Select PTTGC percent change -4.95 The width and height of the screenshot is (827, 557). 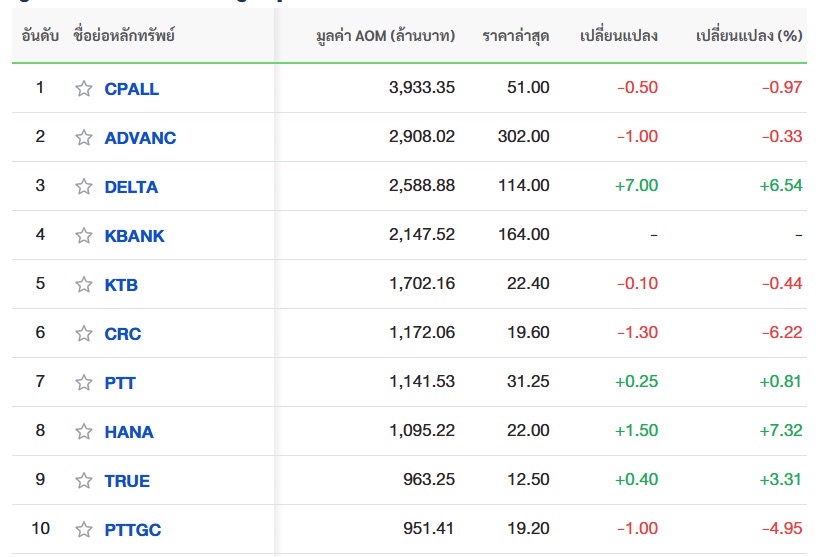pos(782,529)
